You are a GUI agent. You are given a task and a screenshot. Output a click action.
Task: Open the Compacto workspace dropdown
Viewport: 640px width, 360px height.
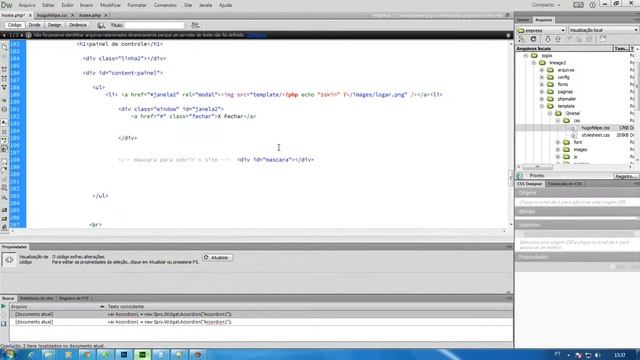pyautogui.click(x=546, y=5)
